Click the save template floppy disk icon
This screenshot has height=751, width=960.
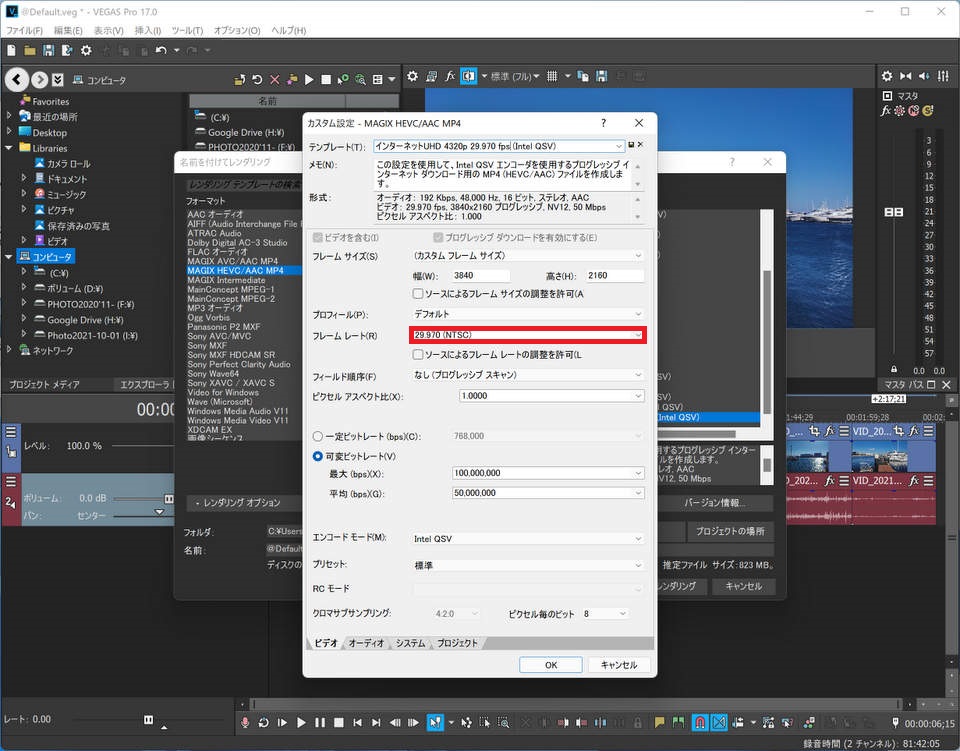pyautogui.click(x=631, y=146)
